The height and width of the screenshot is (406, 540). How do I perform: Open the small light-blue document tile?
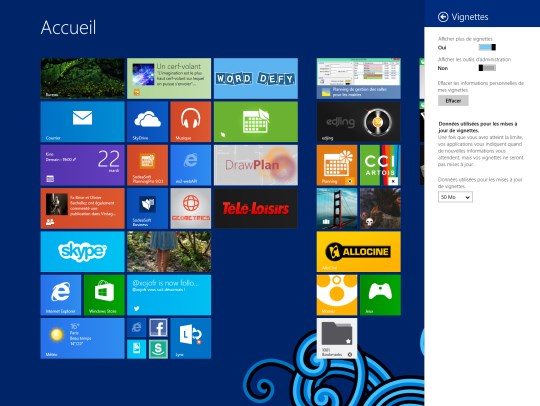pos(137,349)
